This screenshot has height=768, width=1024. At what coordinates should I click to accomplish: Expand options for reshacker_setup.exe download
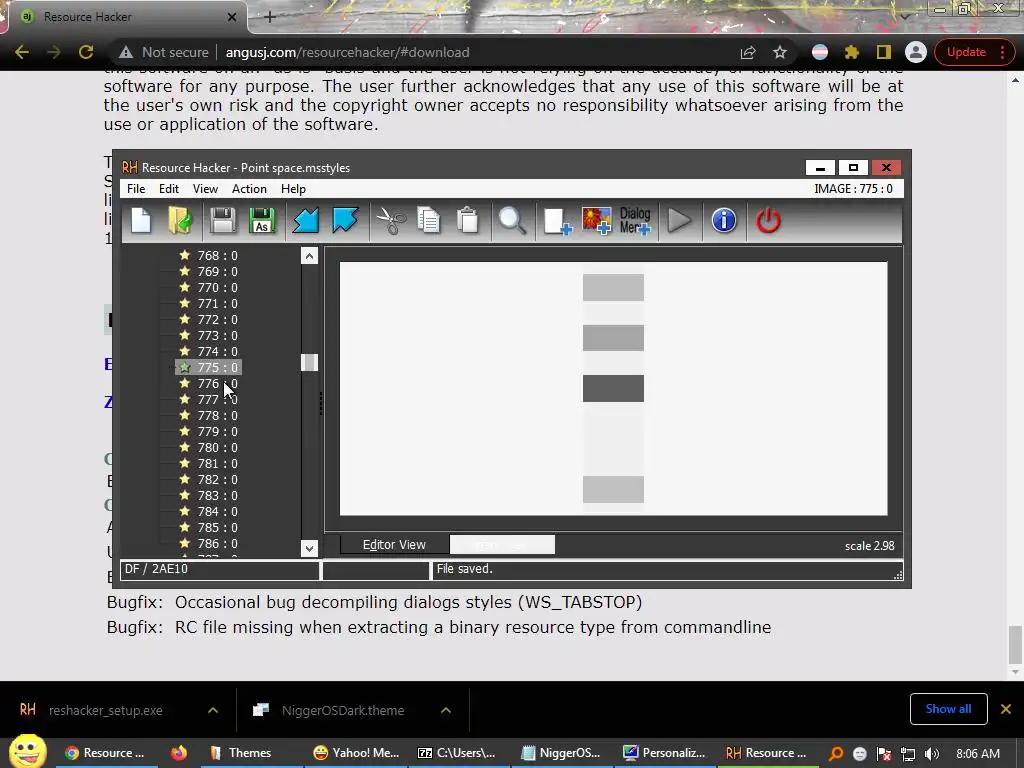(x=213, y=710)
